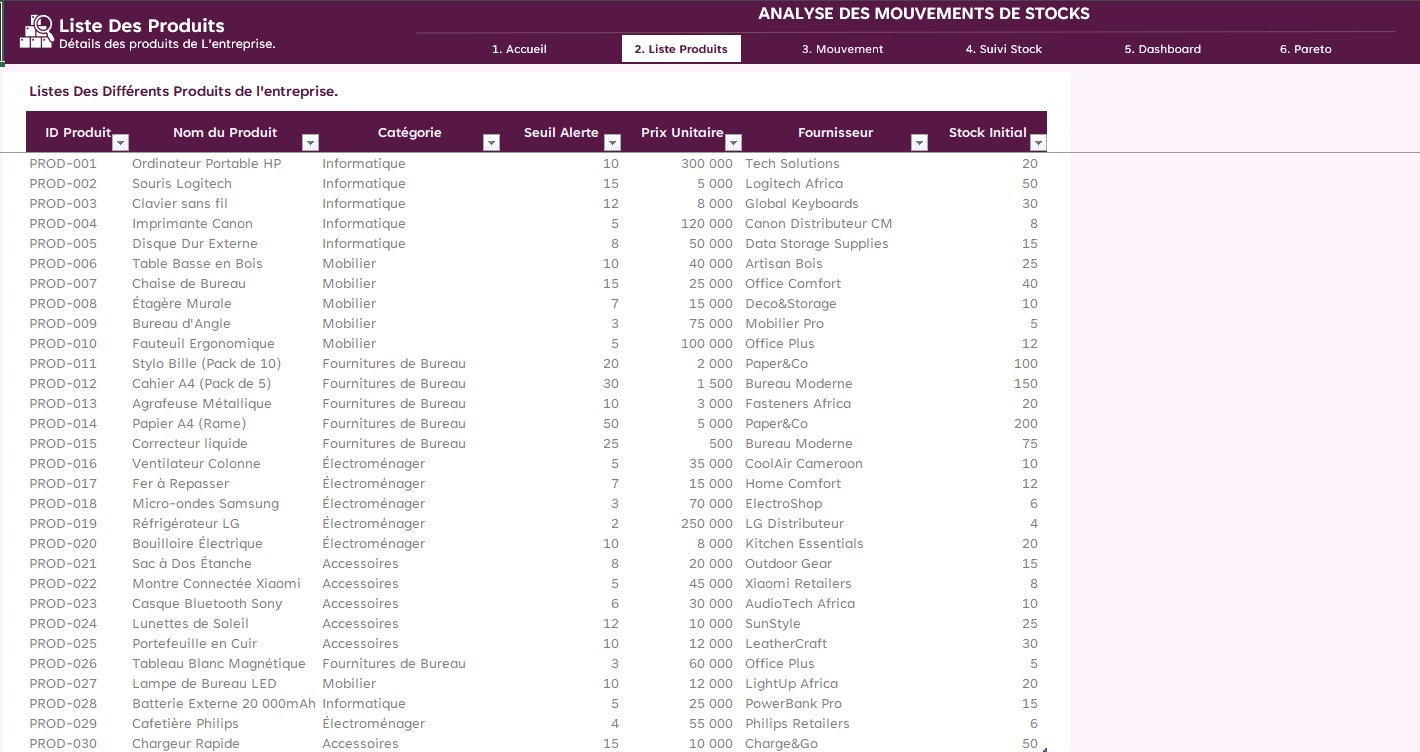Image resolution: width=1420 pixels, height=752 pixels.
Task: Select the Data Storage Supplies cell
Action: [x=835, y=243]
